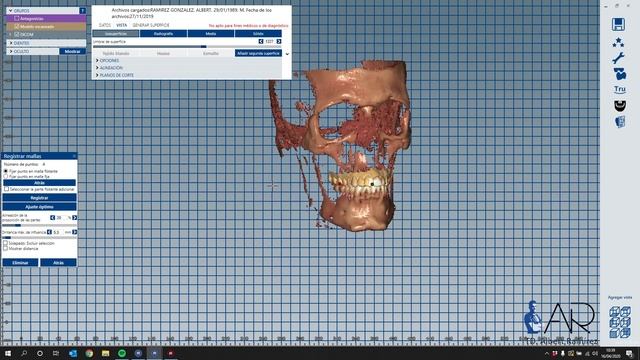640x360 pixels.
Task: Click Atrás button below radio options
Action: pos(39,183)
